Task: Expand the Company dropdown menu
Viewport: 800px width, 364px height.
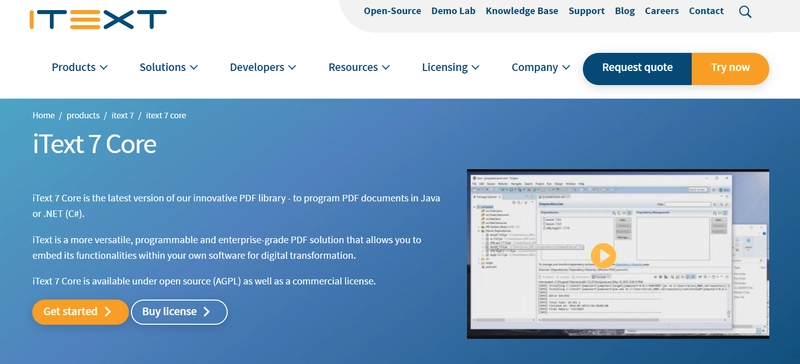Action: 541,67
